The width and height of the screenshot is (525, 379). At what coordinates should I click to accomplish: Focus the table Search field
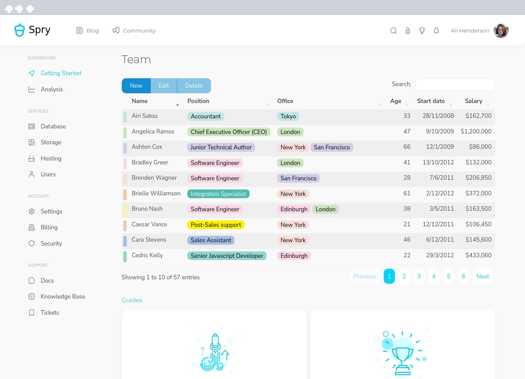coord(455,84)
